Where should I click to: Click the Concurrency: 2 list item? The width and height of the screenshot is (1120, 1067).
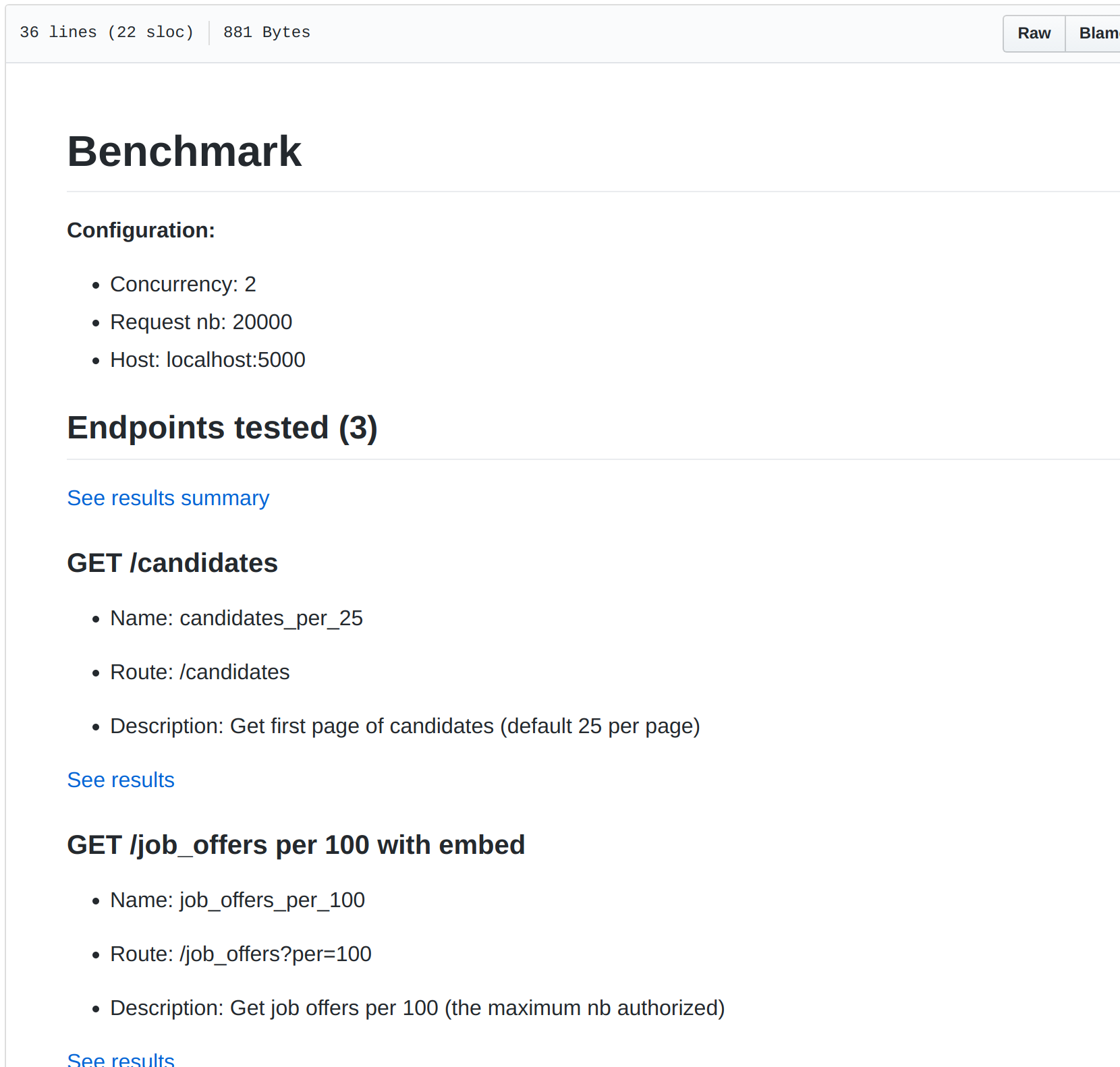(183, 285)
